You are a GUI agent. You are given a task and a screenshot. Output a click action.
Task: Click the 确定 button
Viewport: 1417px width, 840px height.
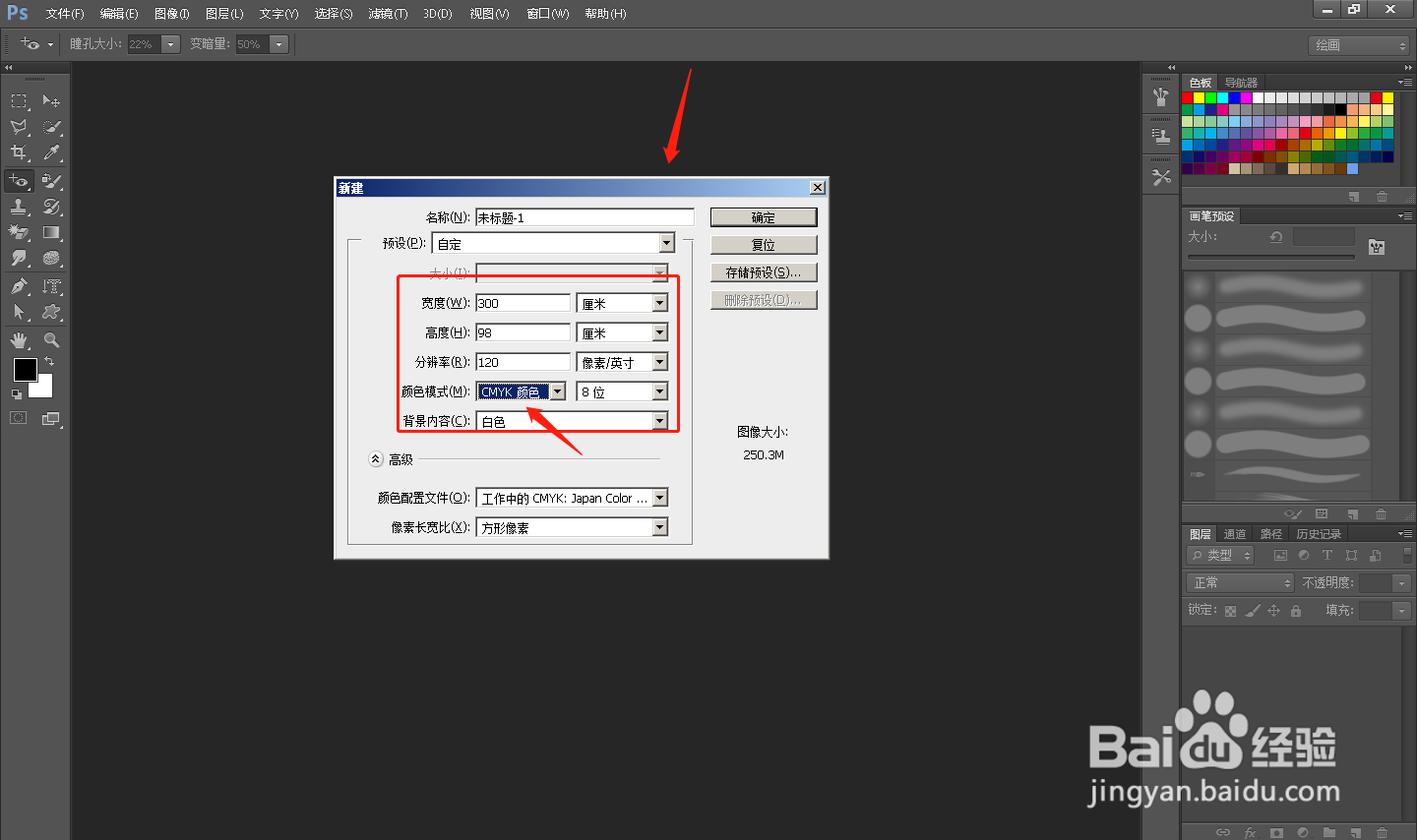coord(764,217)
